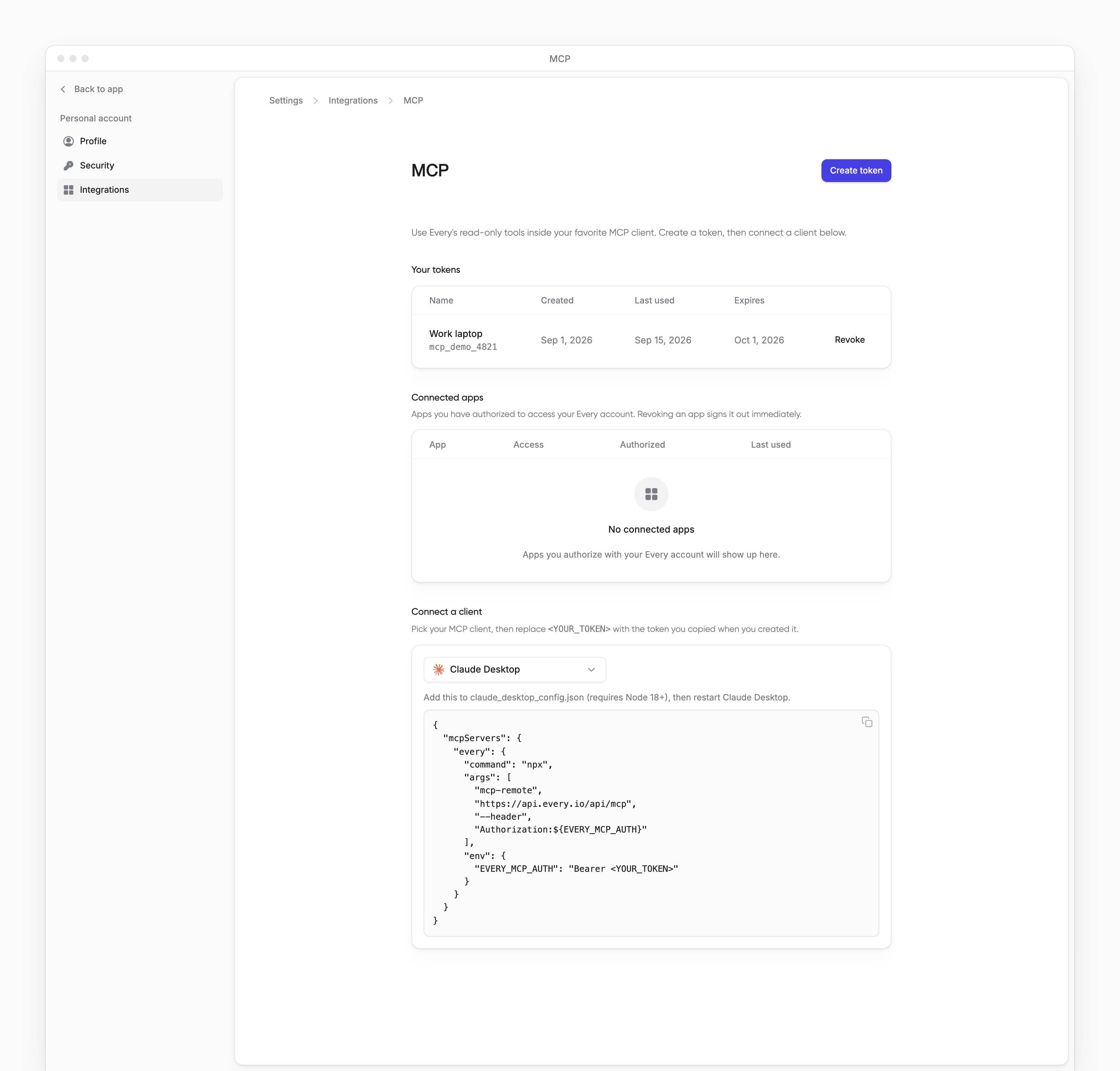Click the empty-state apps grid icon
This screenshot has height=1071, width=1120.
(651, 494)
